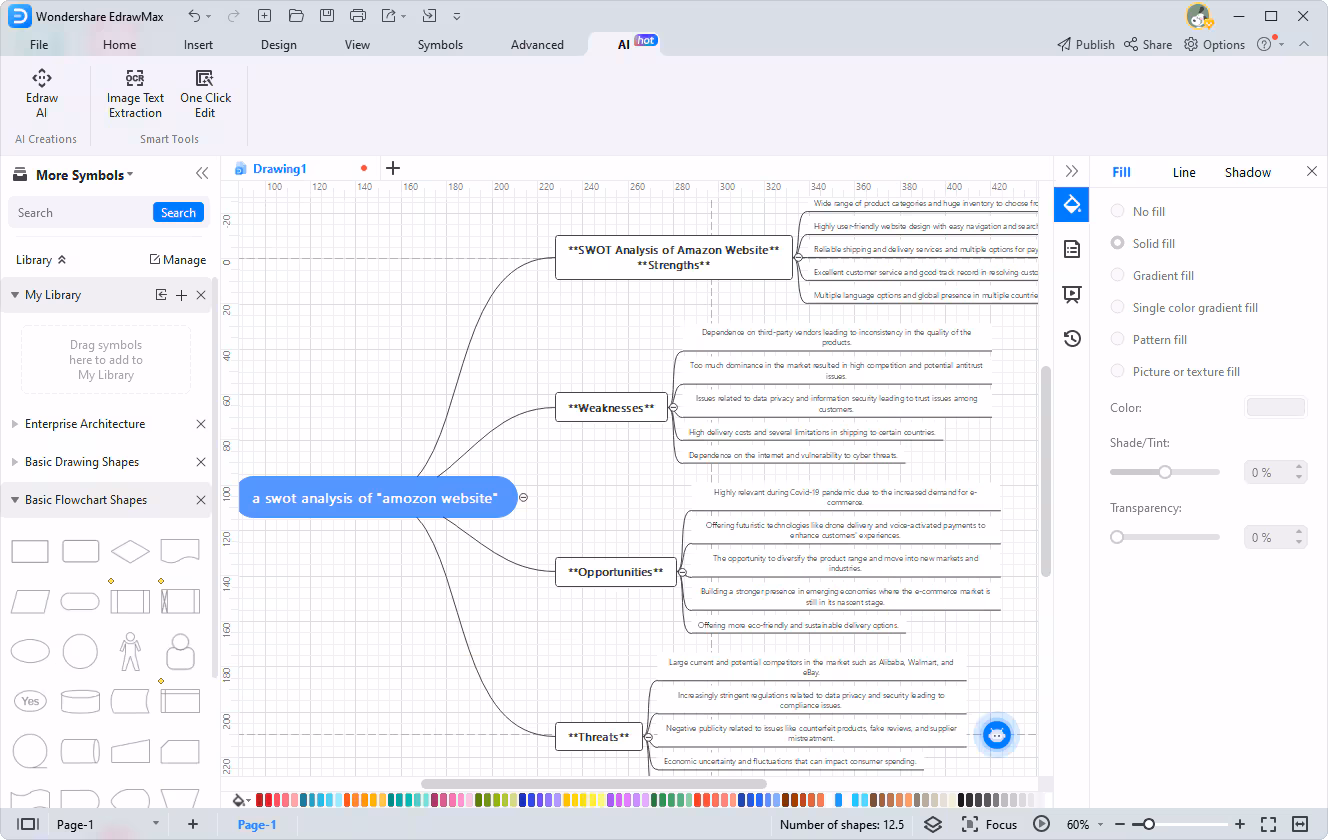
Task: Select the person actor shape
Action: (x=130, y=651)
